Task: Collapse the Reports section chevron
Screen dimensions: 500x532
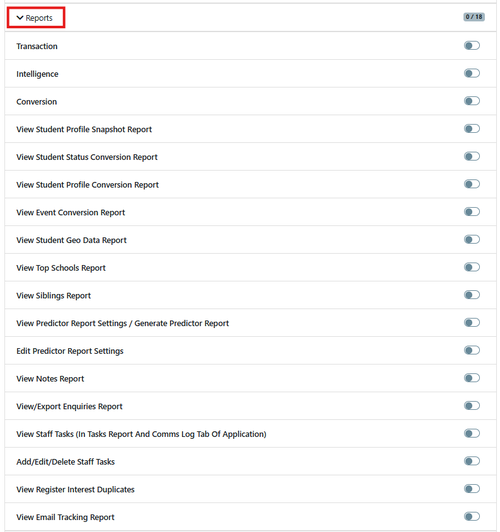Action: (x=20, y=18)
